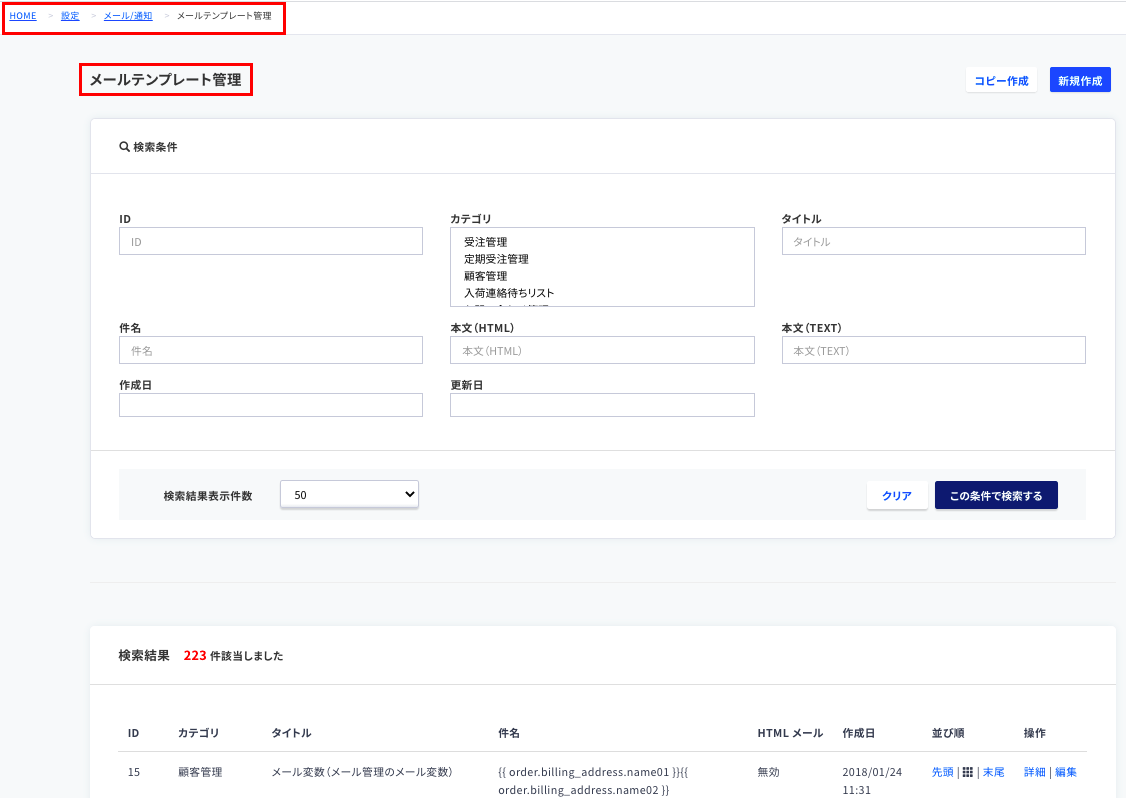Click the 新規作成 button

pyautogui.click(x=1080, y=80)
